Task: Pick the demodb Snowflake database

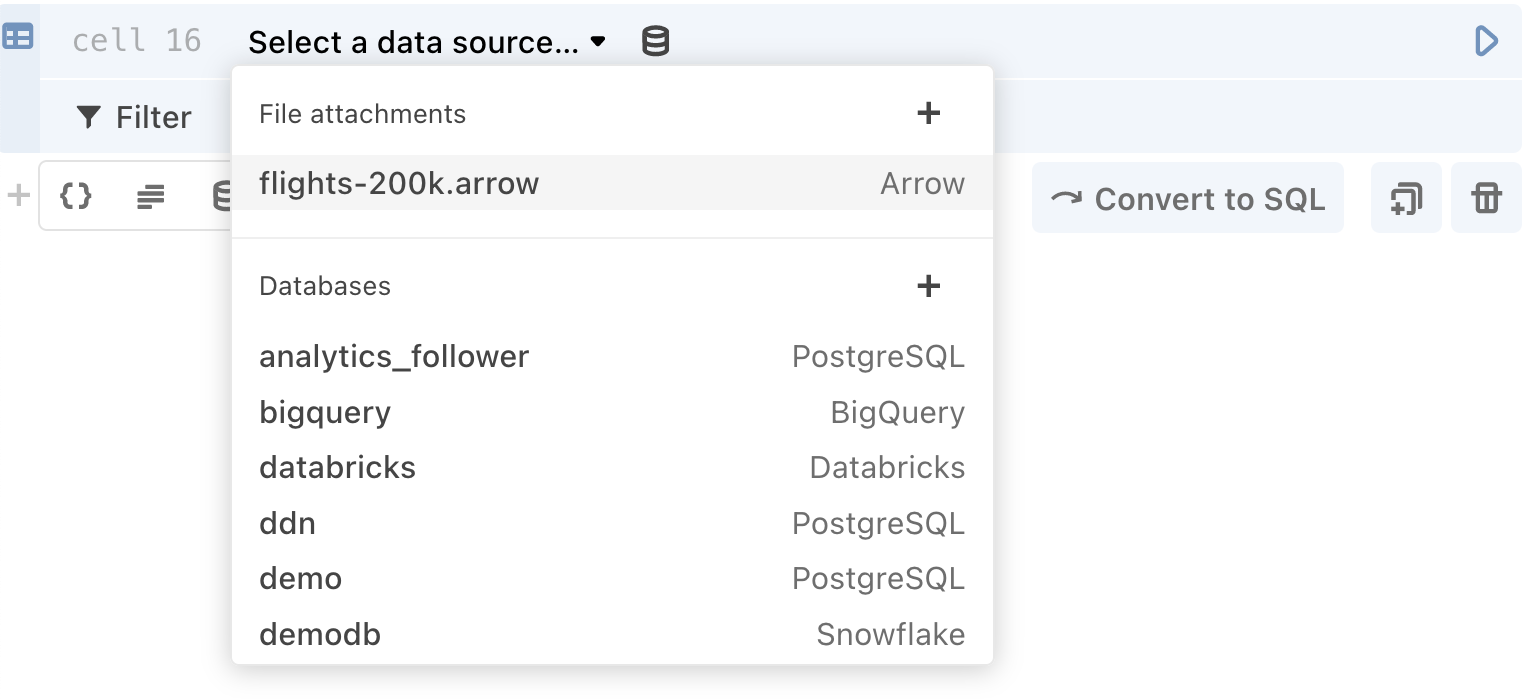Action: click(x=320, y=634)
